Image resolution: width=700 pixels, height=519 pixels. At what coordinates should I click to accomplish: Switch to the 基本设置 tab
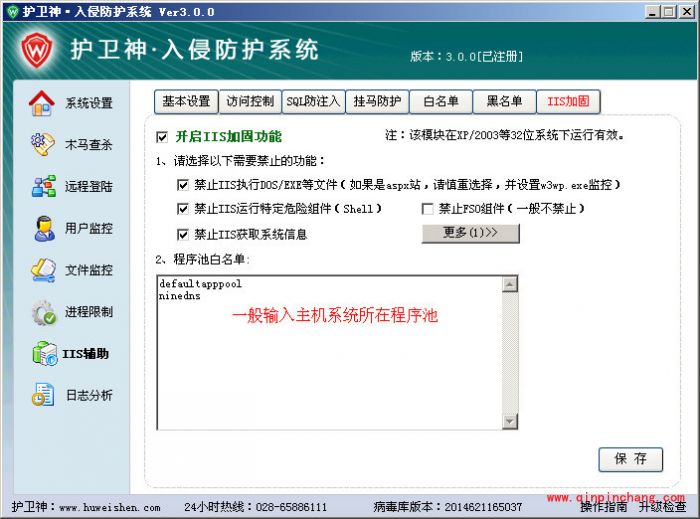tap(186, 101)
